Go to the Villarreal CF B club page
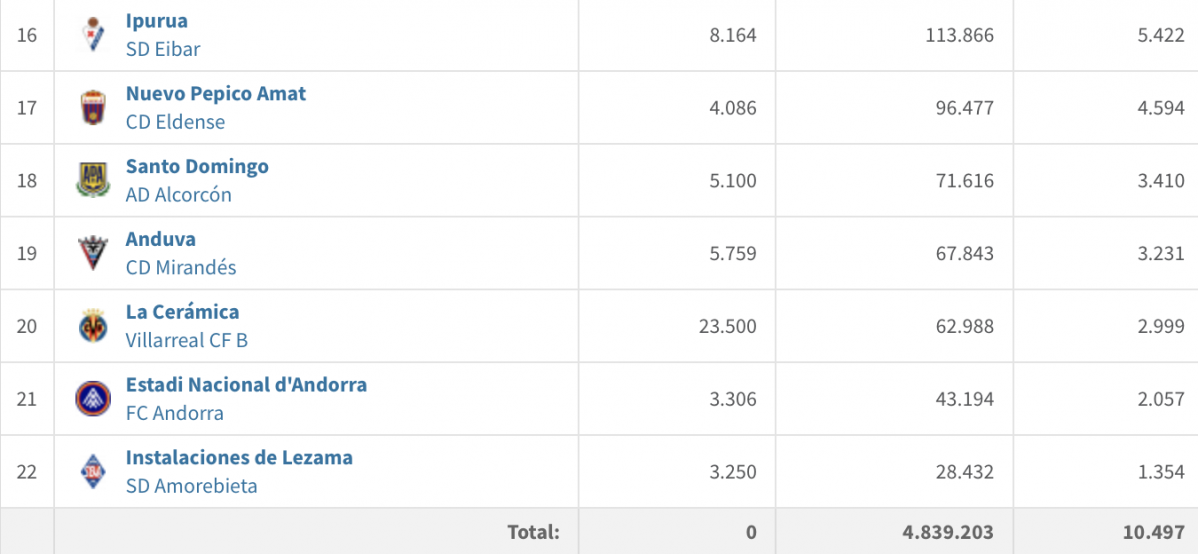 (x=186, y=340)
